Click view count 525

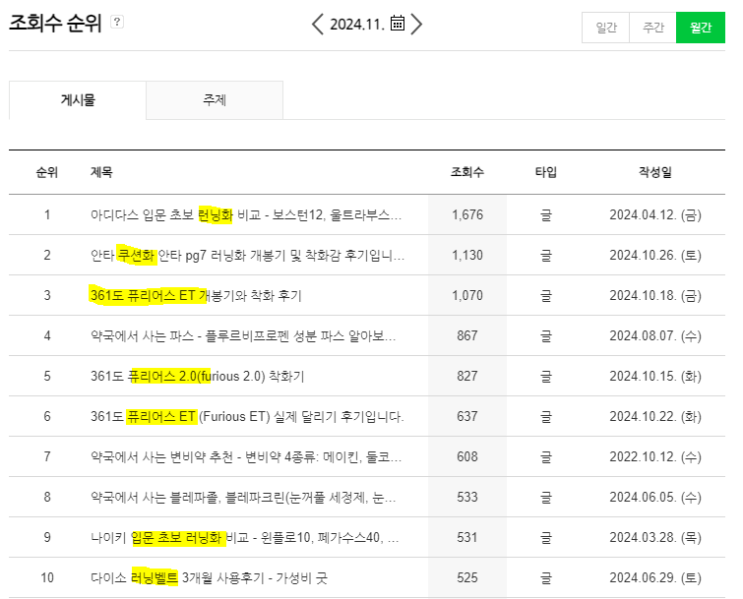pos(467,578)
